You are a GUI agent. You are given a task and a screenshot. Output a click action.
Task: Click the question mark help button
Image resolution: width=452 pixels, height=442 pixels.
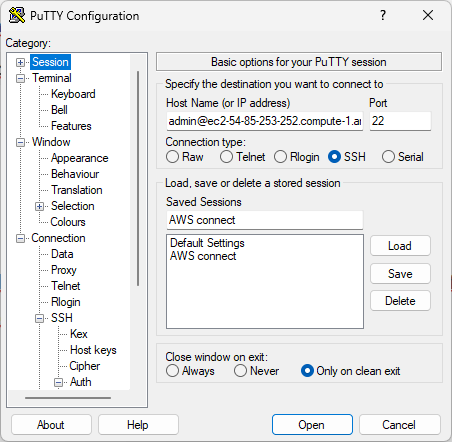pos(383,15)
